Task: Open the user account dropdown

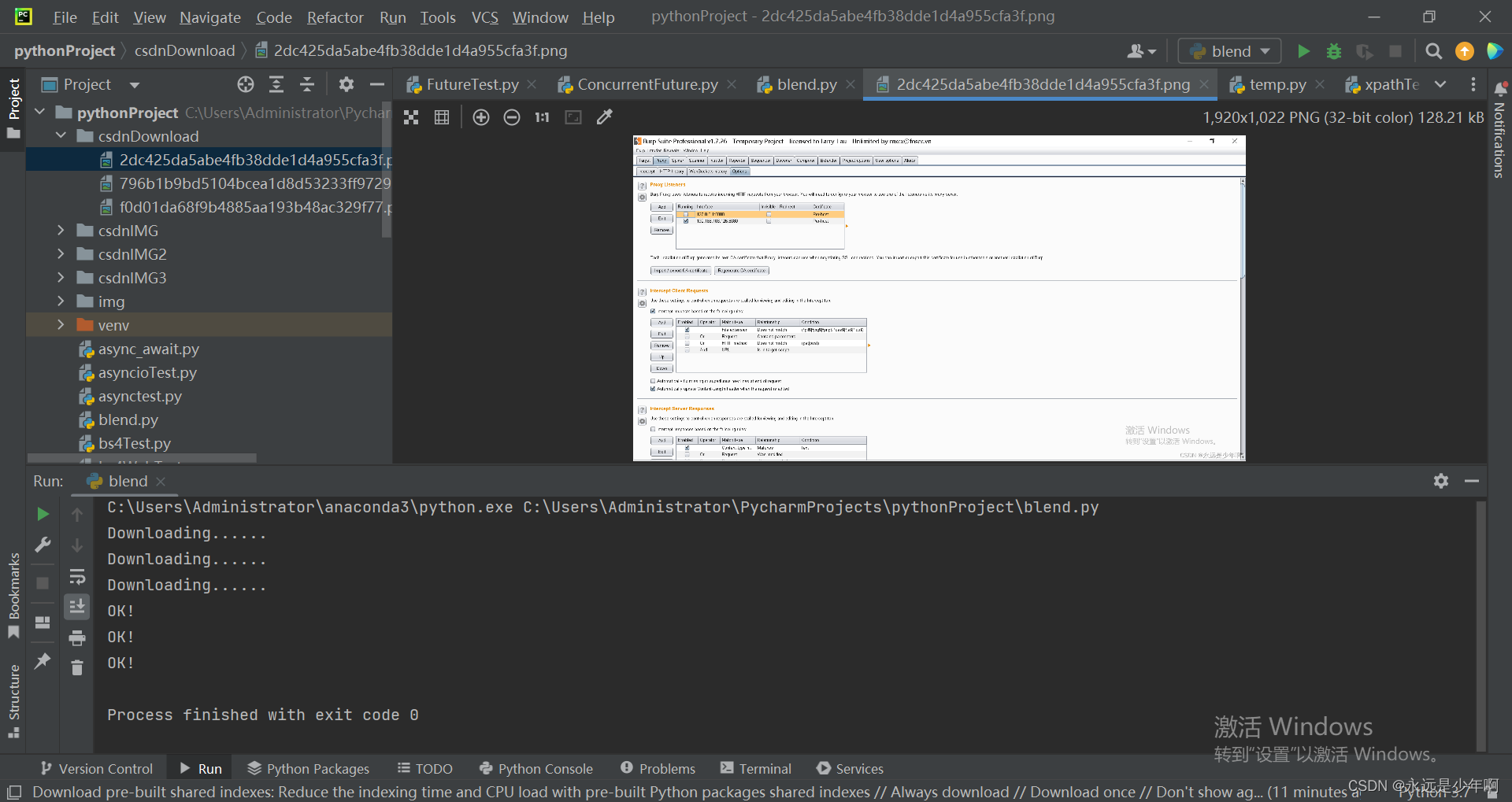Action: point(1141,51)
